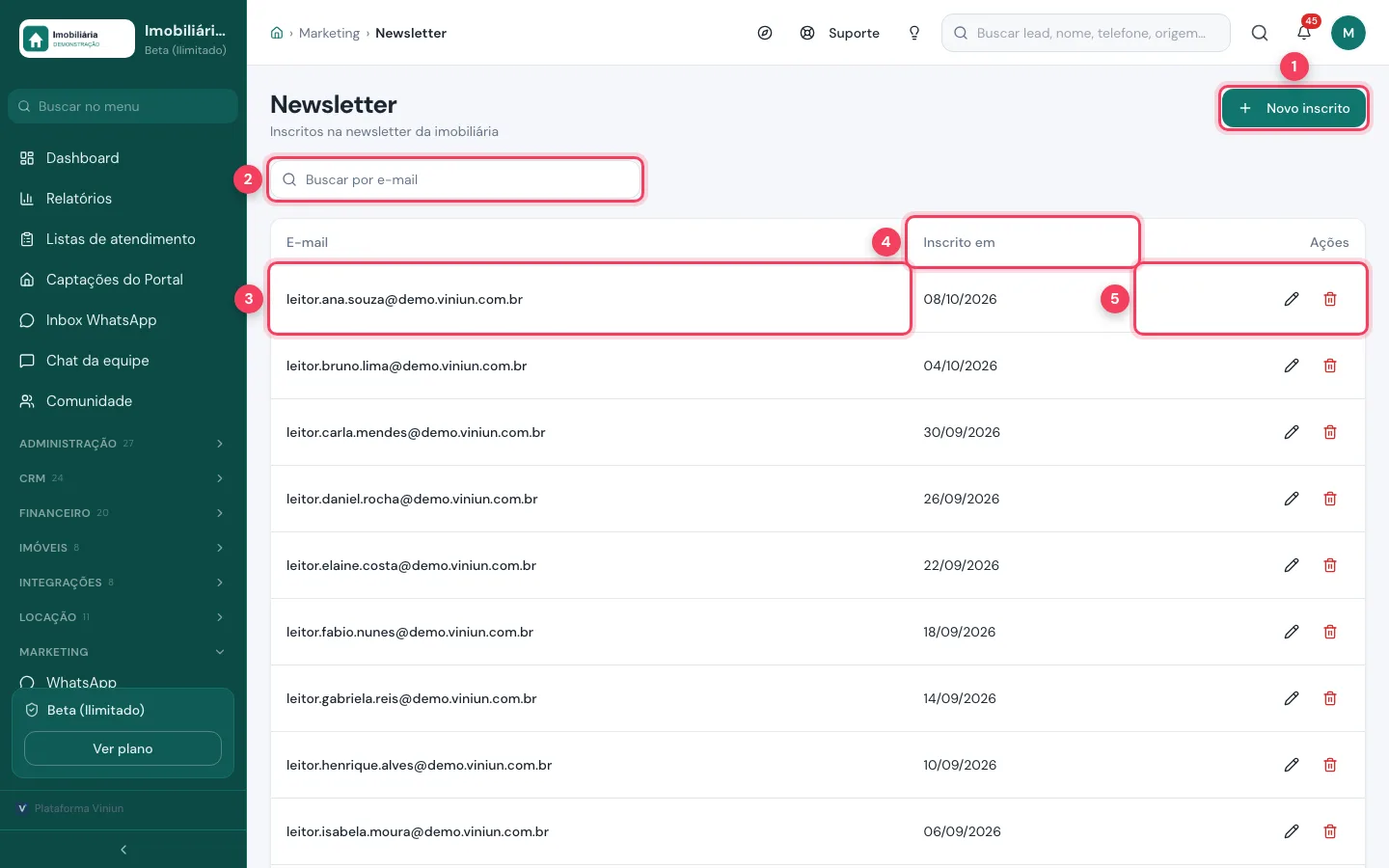
Task: Edit subscriber leitor.ana.souza with the pencil icon
Action: point(1292,299)
